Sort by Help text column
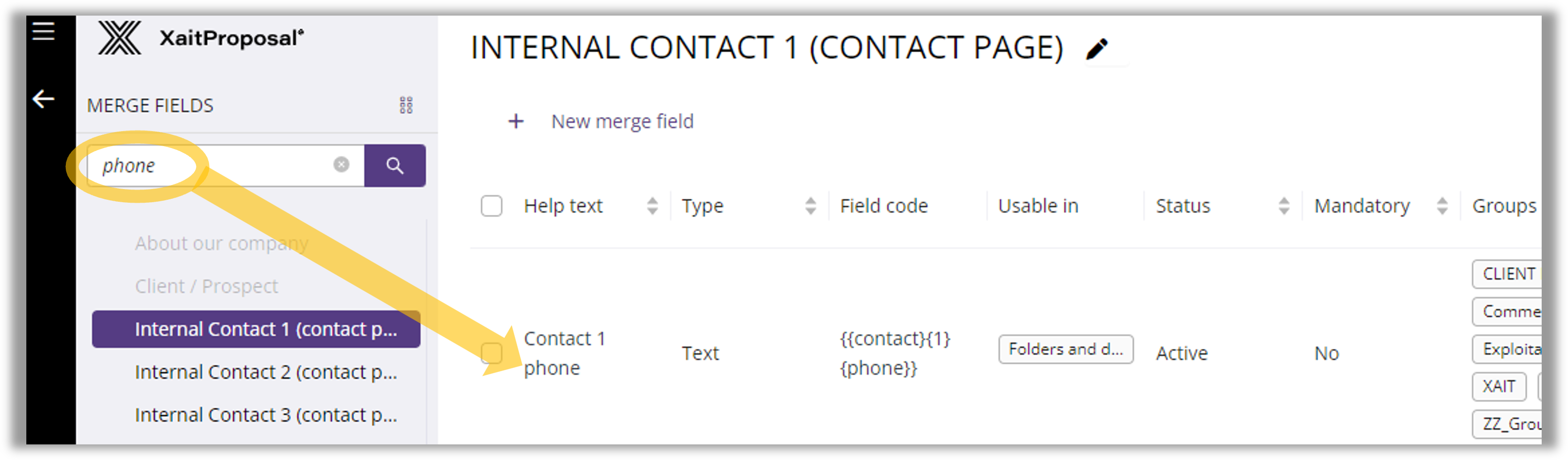Screen dimensions: 1568x460 pyautogui.click(x=652, y=206)
